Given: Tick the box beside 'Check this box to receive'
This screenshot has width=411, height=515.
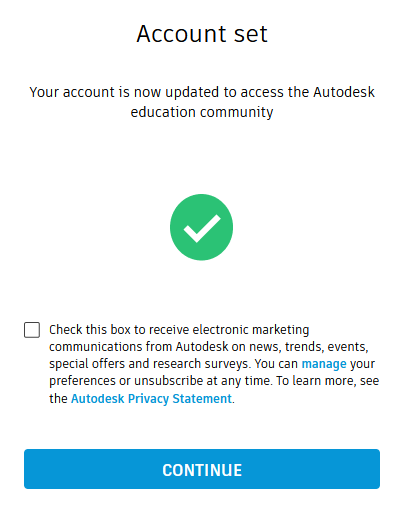Looking at the screenshot, I should click(x=32, y=330).
